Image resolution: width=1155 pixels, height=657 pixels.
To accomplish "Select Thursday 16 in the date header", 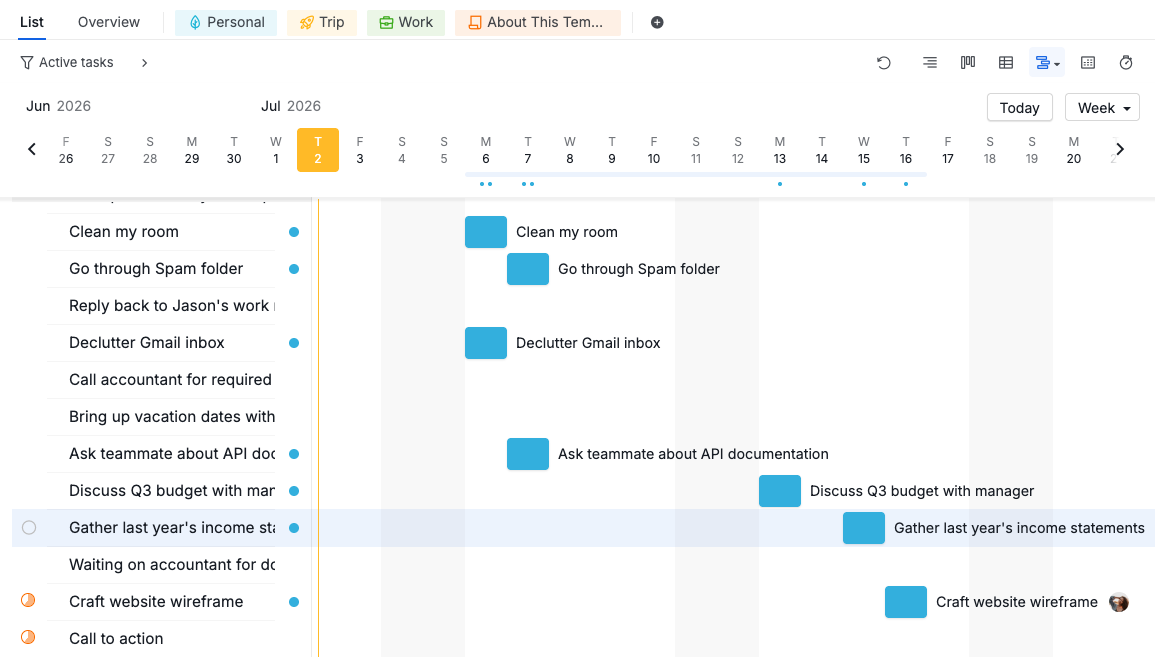I will [905, 150].
